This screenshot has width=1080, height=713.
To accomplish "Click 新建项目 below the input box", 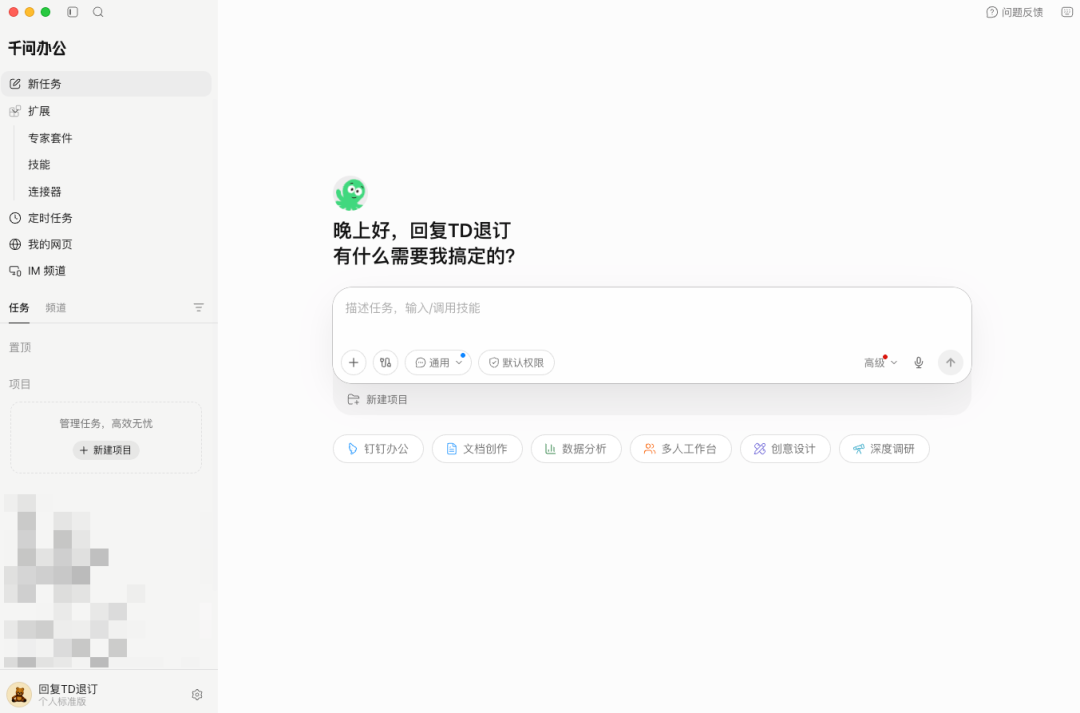I will click(377, 400).
